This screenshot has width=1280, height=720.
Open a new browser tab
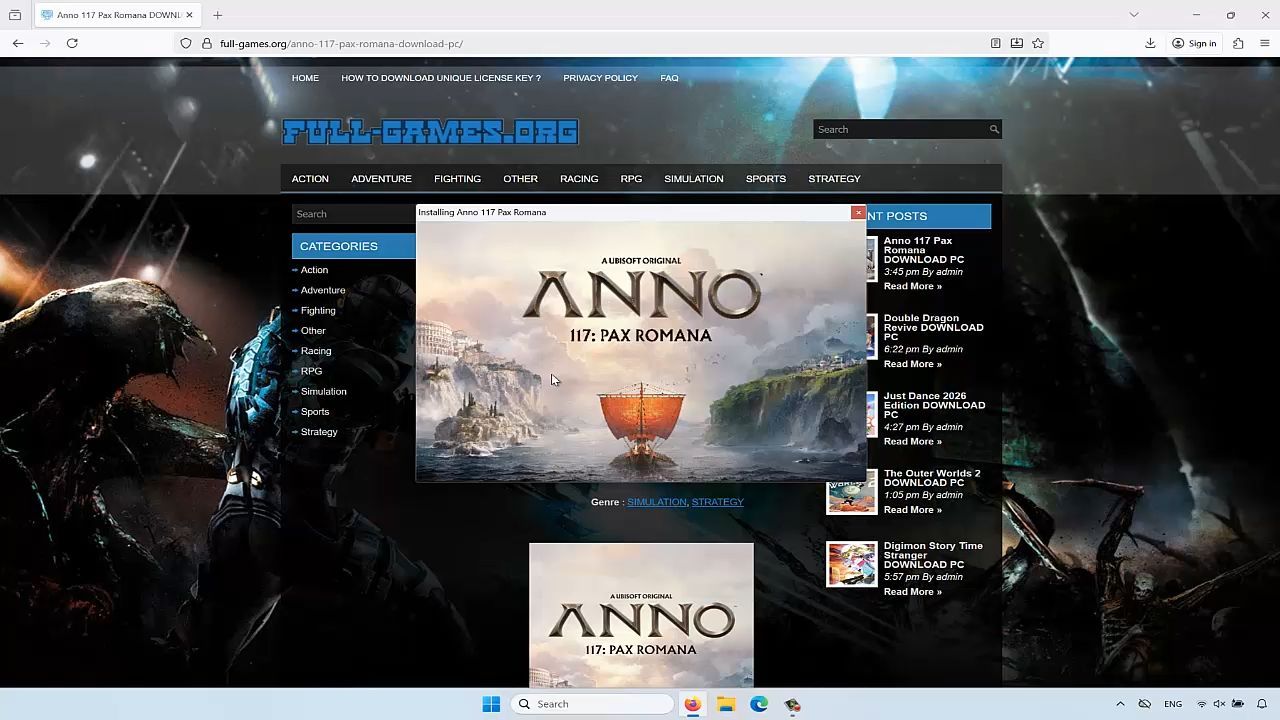coord(217,15)
